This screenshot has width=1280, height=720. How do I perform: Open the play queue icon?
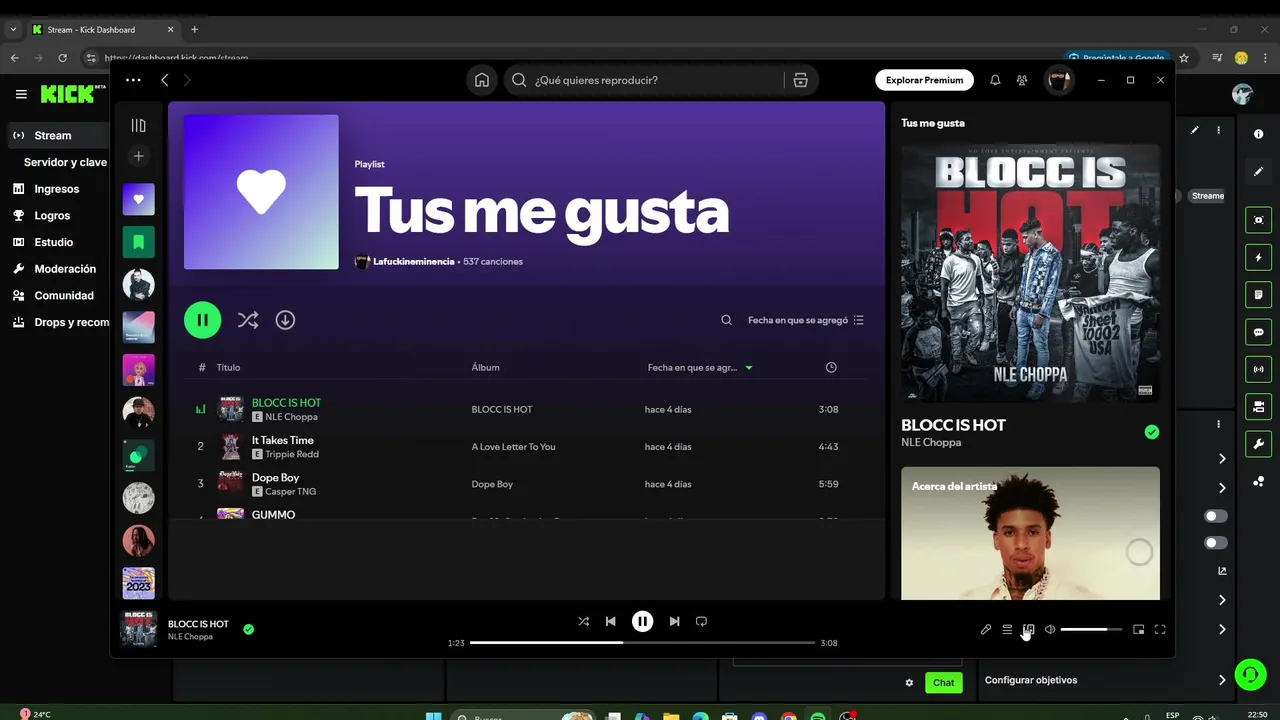[x=1007, y=629]
